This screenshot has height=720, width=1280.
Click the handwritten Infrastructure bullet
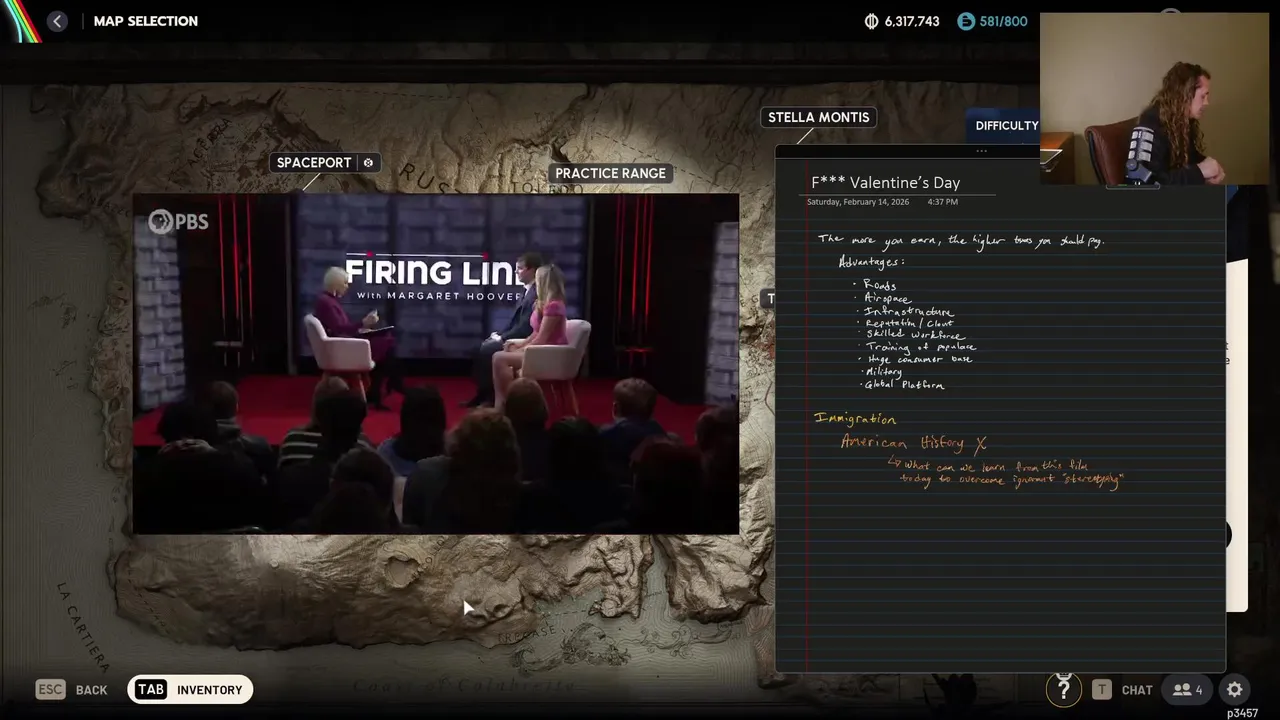point(908,312)
